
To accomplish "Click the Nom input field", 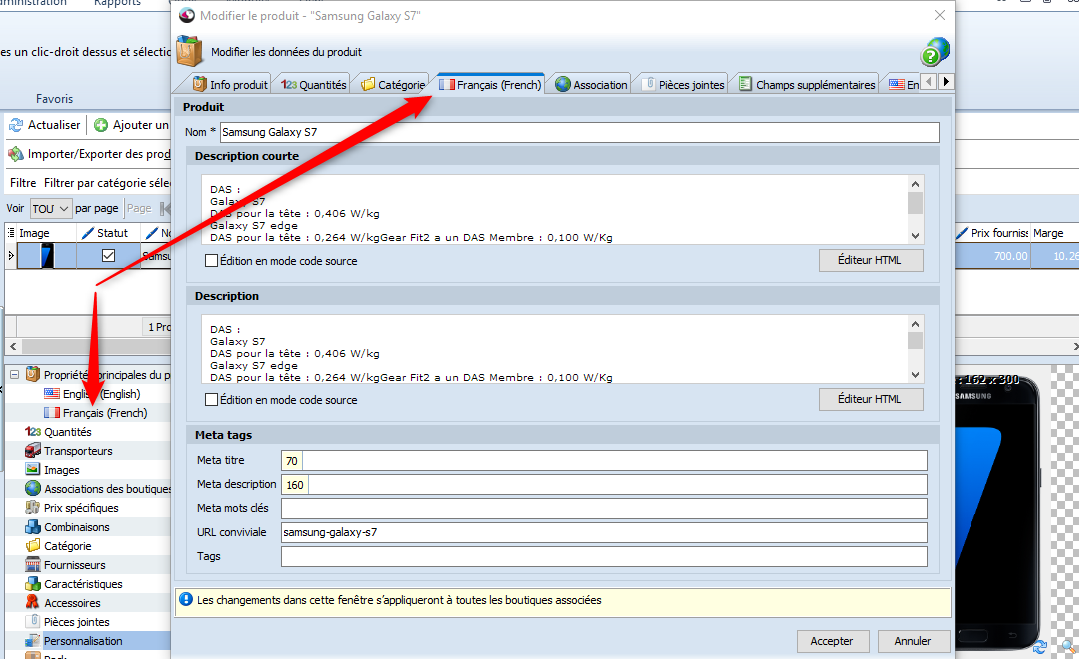I will 579,132.
